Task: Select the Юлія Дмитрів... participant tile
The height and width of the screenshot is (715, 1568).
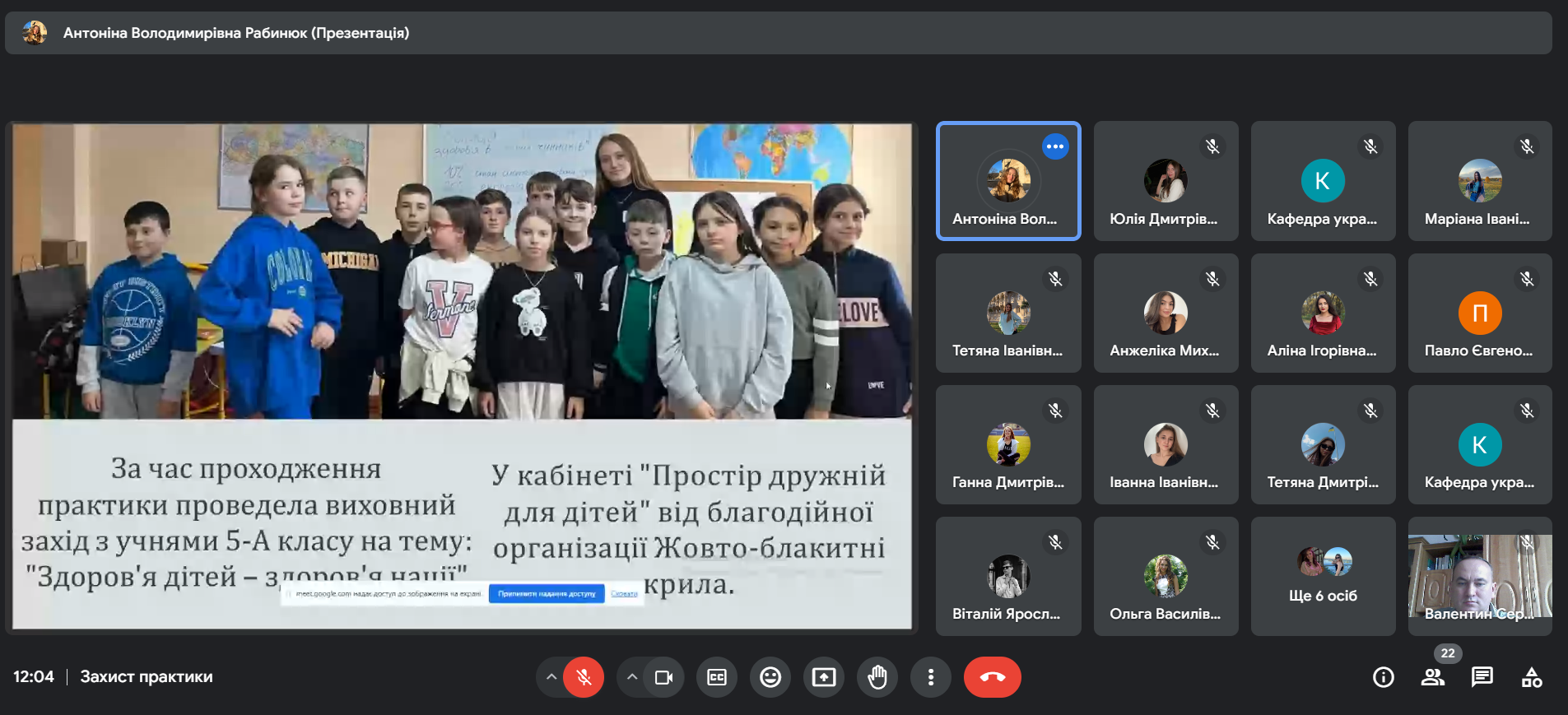Action: click(1166, 181)
